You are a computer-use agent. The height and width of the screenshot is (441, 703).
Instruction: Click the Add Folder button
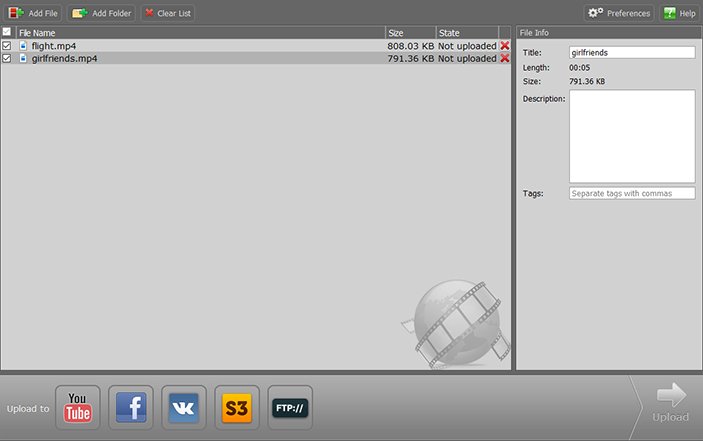(x=101, y=13)
